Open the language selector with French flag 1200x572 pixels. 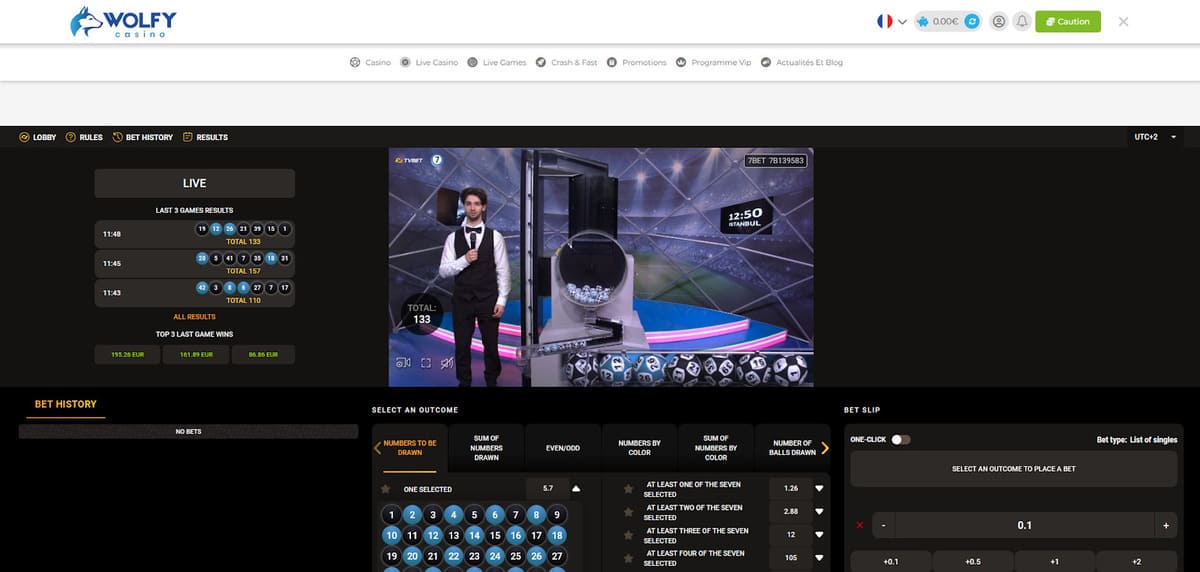pyautogui.click(x=891, y=21)
